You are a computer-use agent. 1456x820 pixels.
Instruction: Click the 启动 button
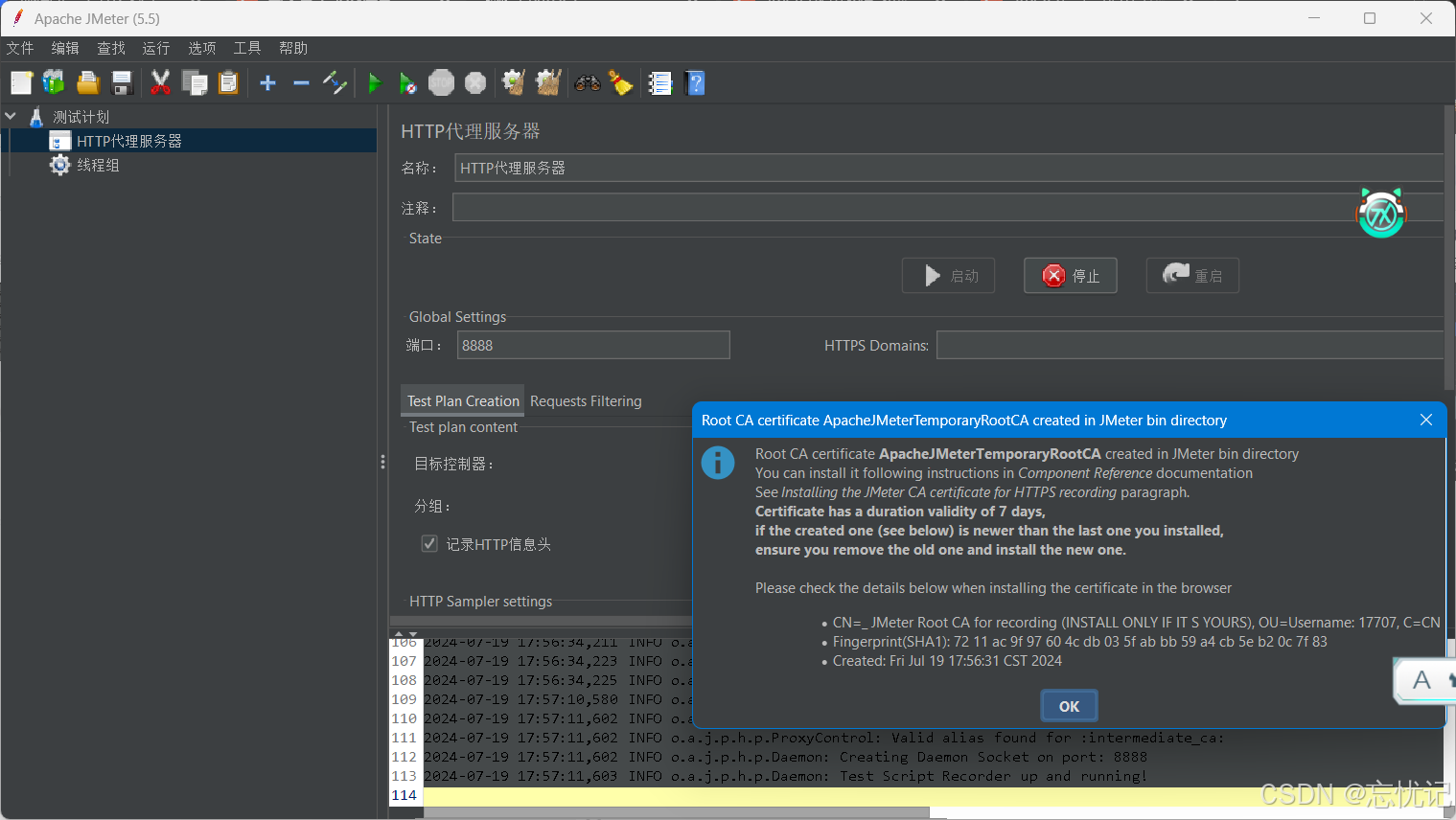(x=948, y=276)
